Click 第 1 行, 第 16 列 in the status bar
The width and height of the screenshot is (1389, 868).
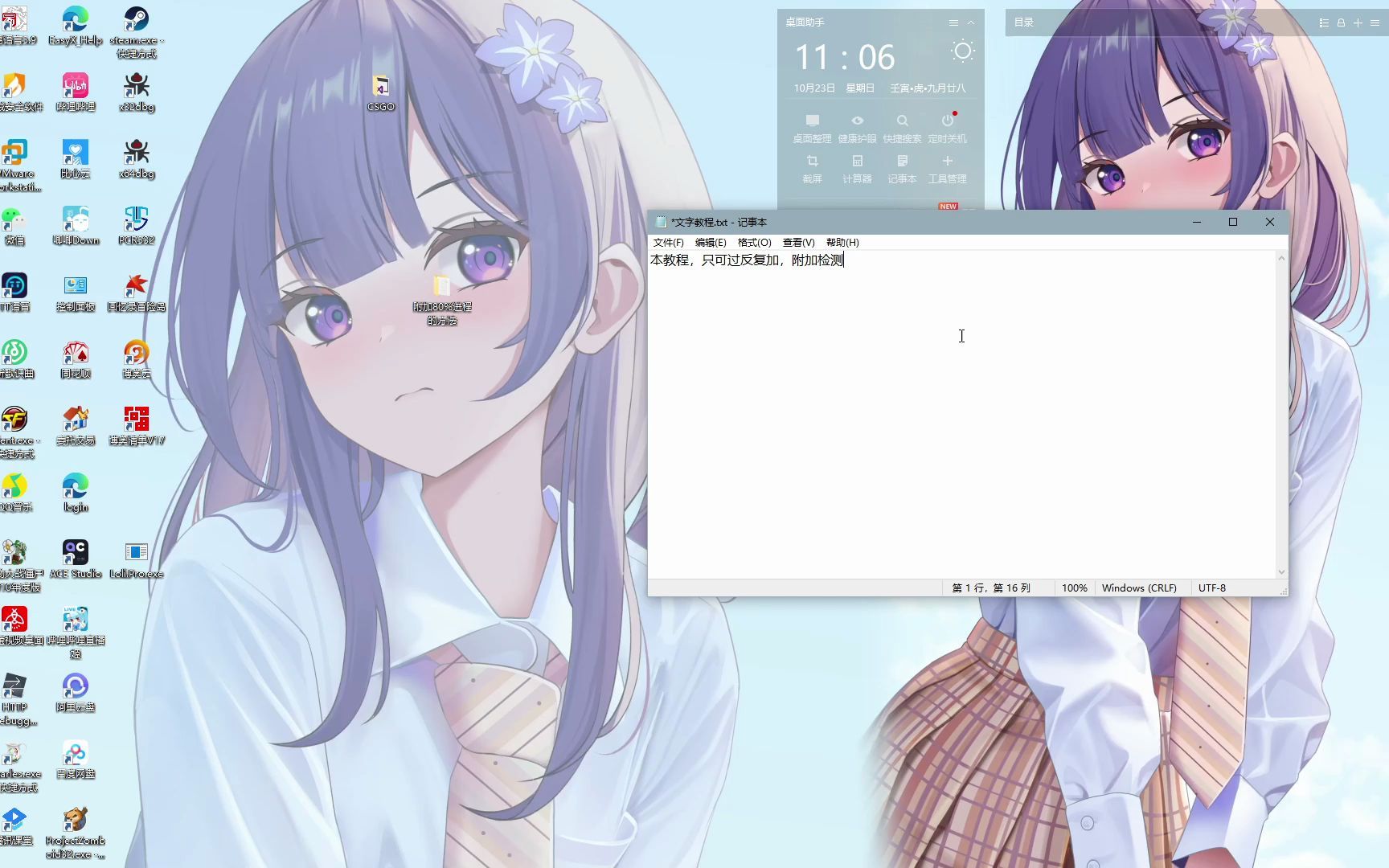991,588
